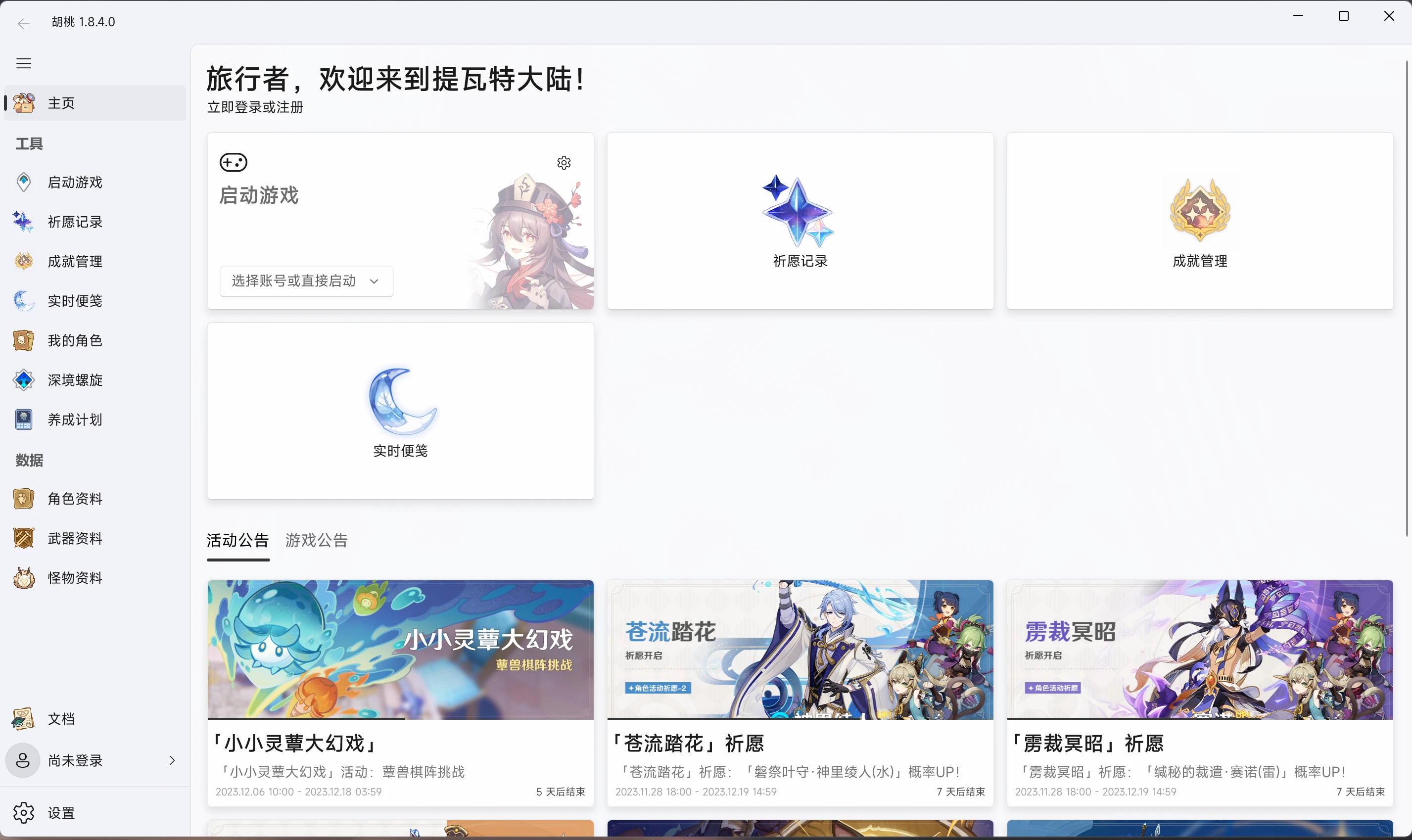Open the 祈愿记录 card on homepage
Viewport: 1412px width, 840px height.
pos(800,221)
